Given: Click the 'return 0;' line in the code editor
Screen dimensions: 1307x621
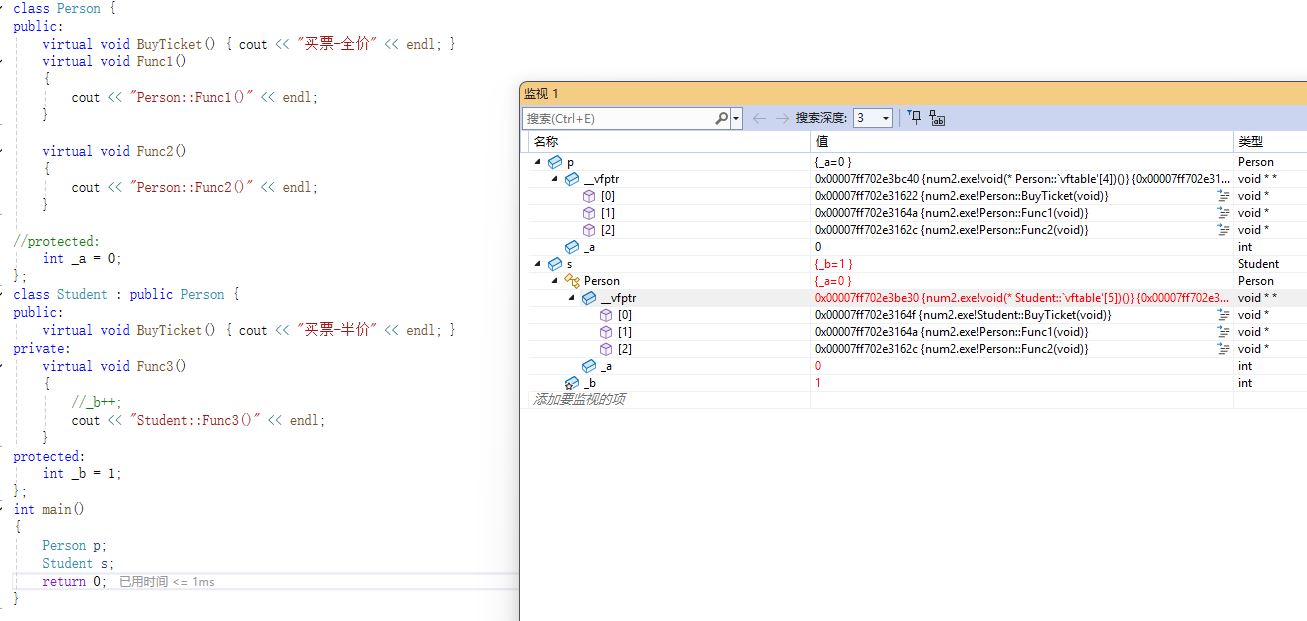Looking at the screenshot, I should (x=73, y=581).
